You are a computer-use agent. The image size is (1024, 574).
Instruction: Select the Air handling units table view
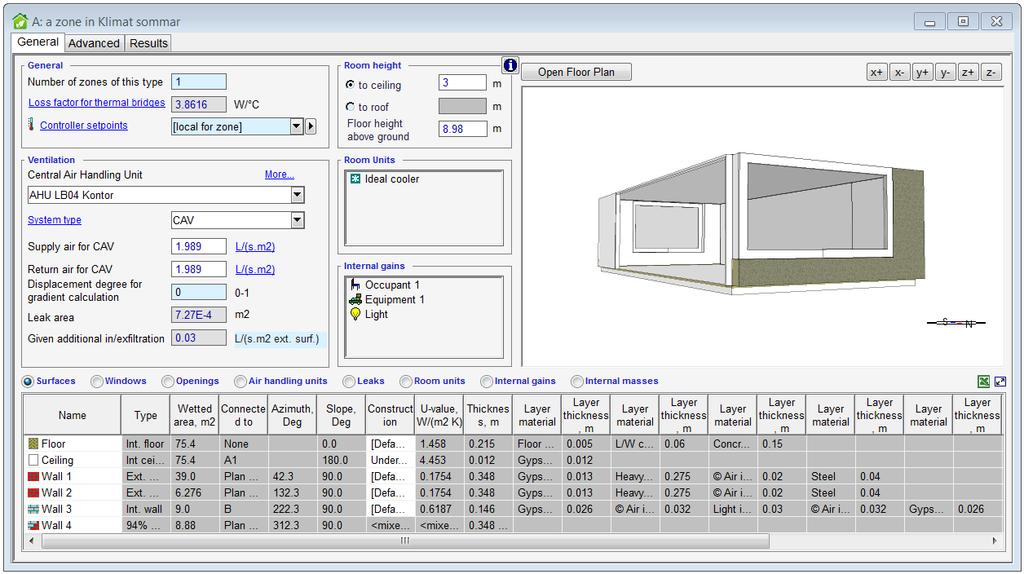click(x=240, y=381)
